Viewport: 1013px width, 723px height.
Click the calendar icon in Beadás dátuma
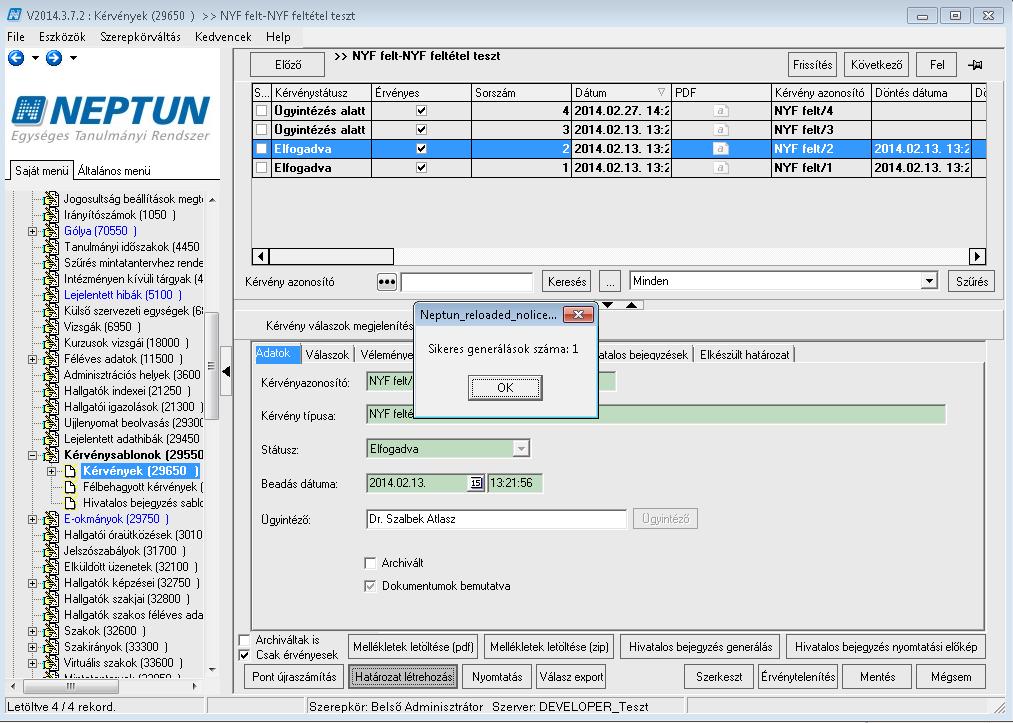coord(475,483)
